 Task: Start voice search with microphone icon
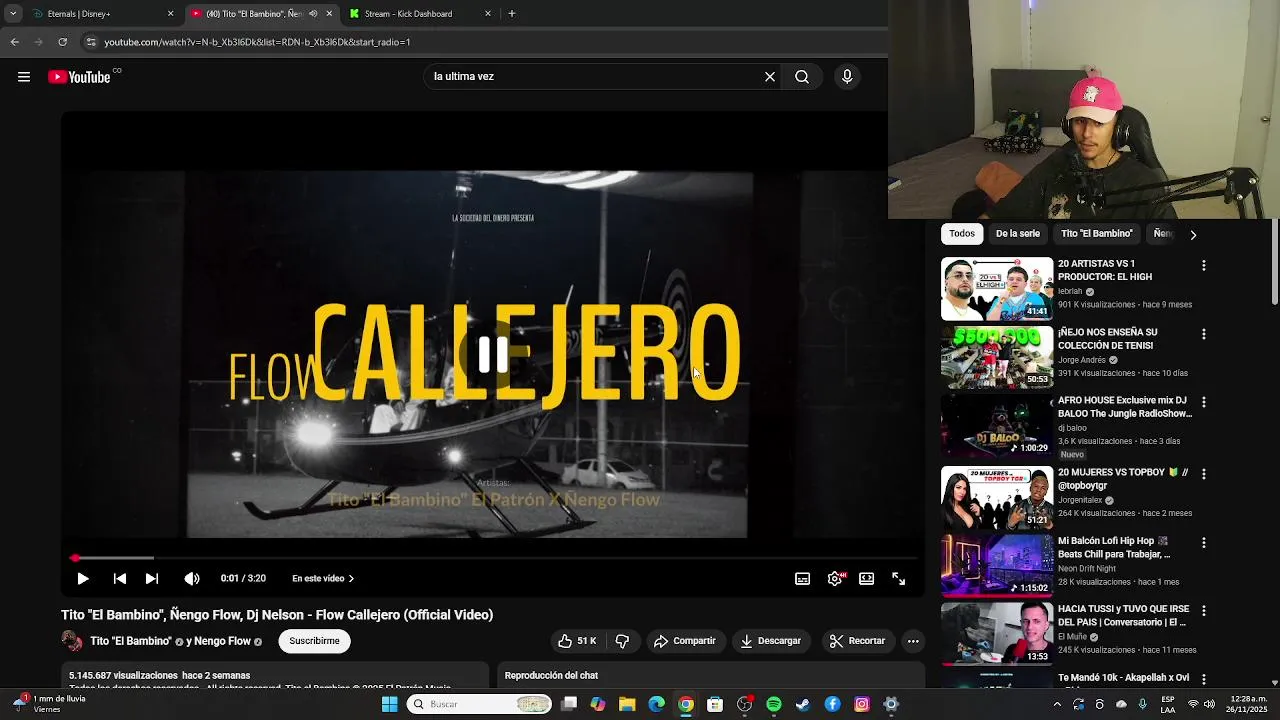coord(847,77)
